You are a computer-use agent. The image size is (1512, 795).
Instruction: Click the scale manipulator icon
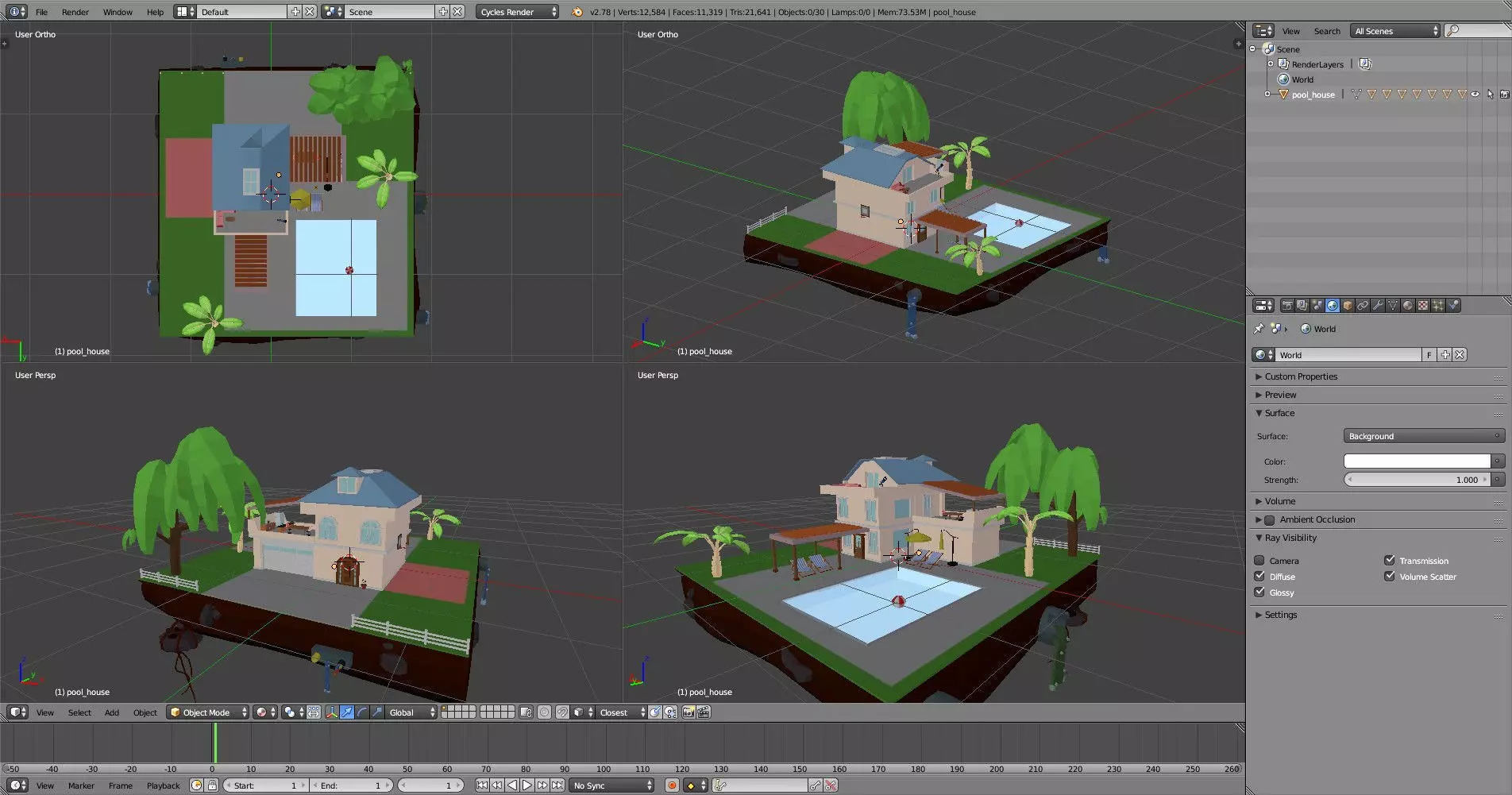pyautogui.click(x=377, y=712)
